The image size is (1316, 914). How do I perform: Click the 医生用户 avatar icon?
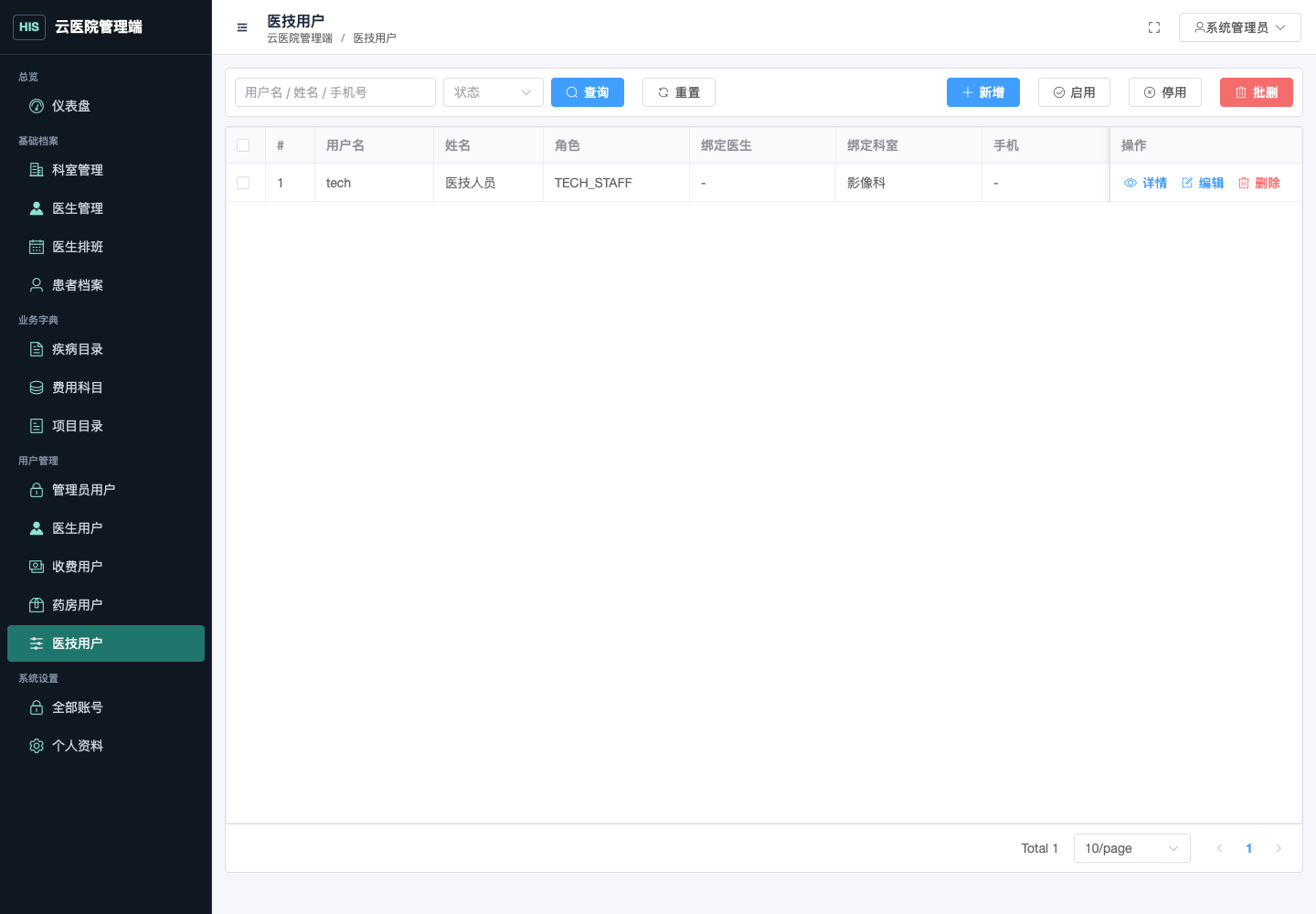[37, 528]
